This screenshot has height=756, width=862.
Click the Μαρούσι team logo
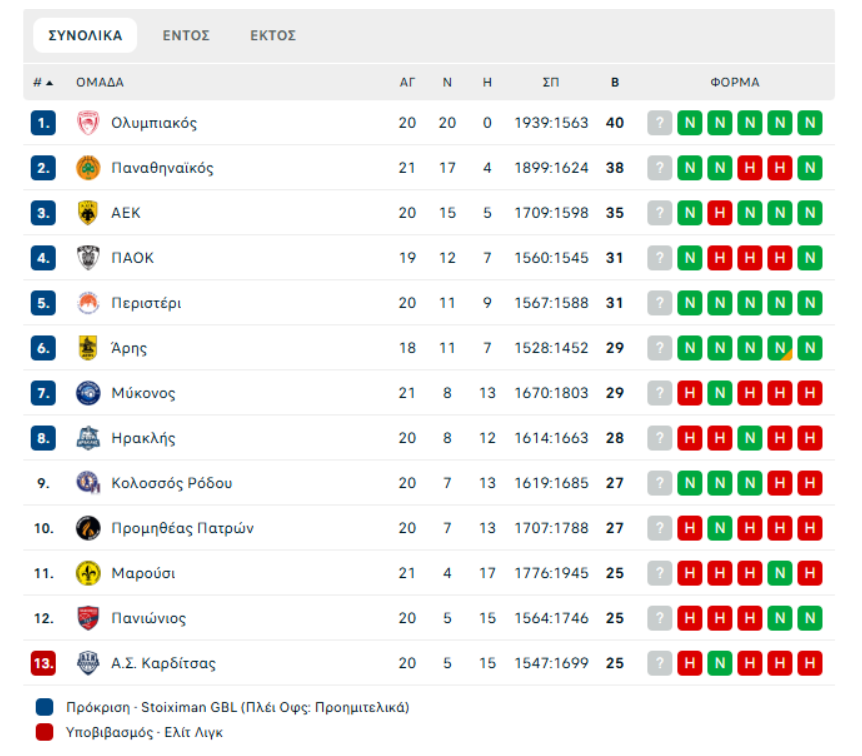click(x=88, y=573)
